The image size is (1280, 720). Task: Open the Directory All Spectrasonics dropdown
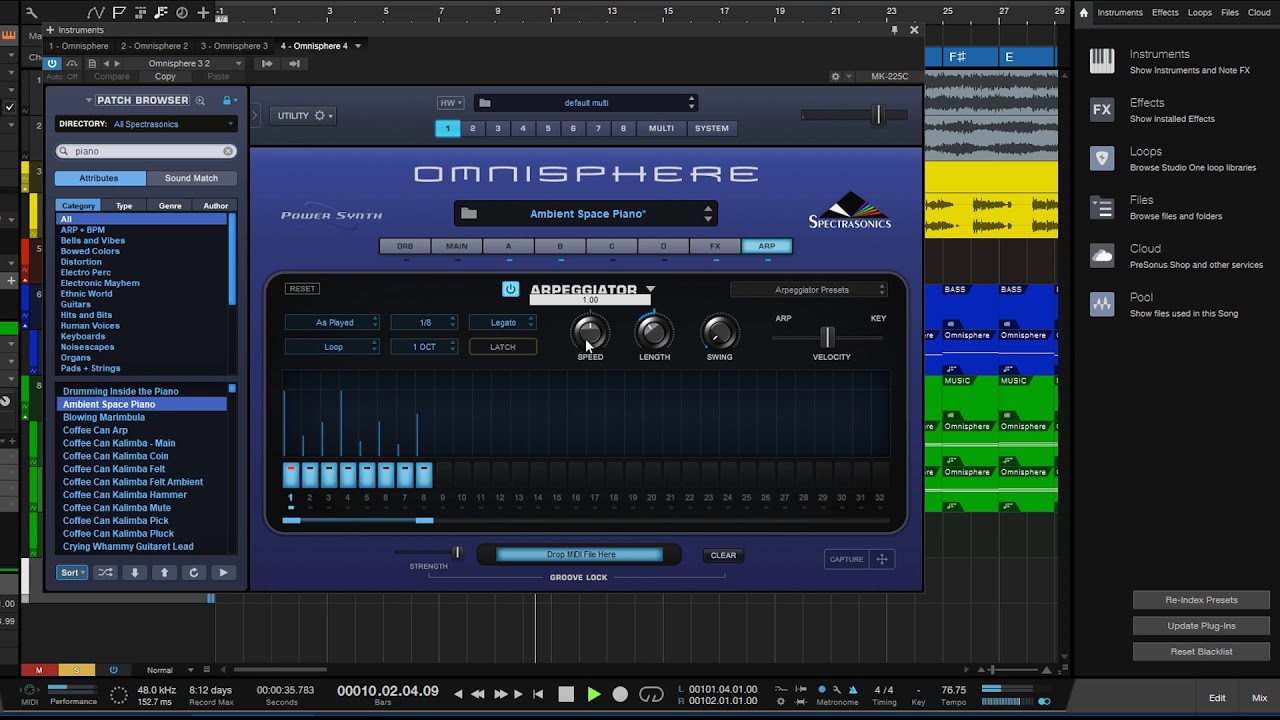[146, 124]
